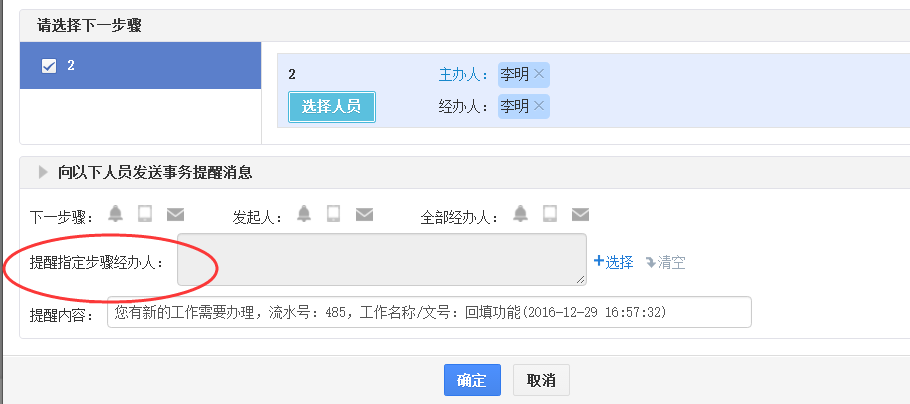The image size is (910, 404).
Task: Click the 提醒内容 text field
Action: tap(428, 312)
